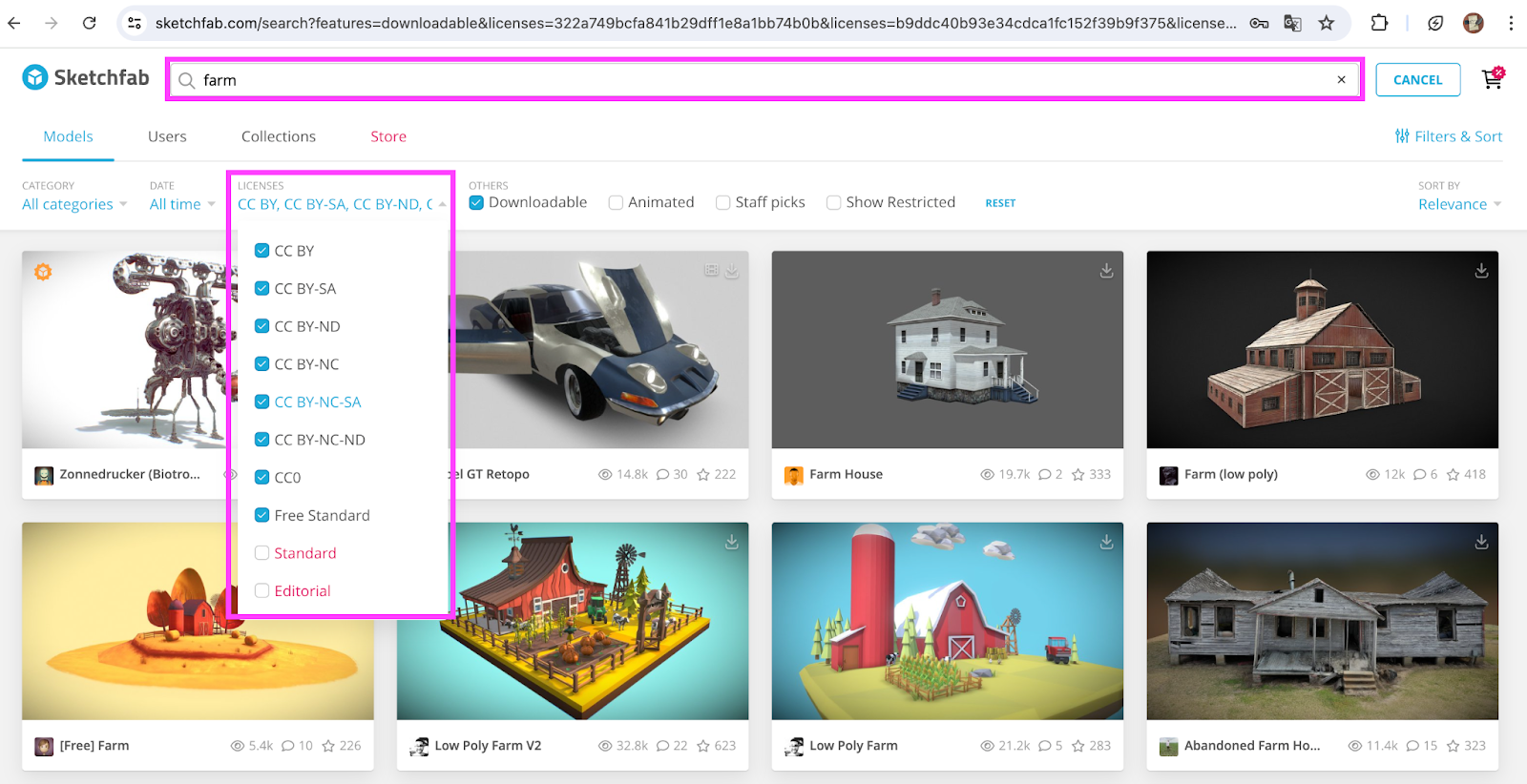Click download icon on Farm House thumbnail
The height and width of the screenshot is (784, 1527).
pos(1106,271)
